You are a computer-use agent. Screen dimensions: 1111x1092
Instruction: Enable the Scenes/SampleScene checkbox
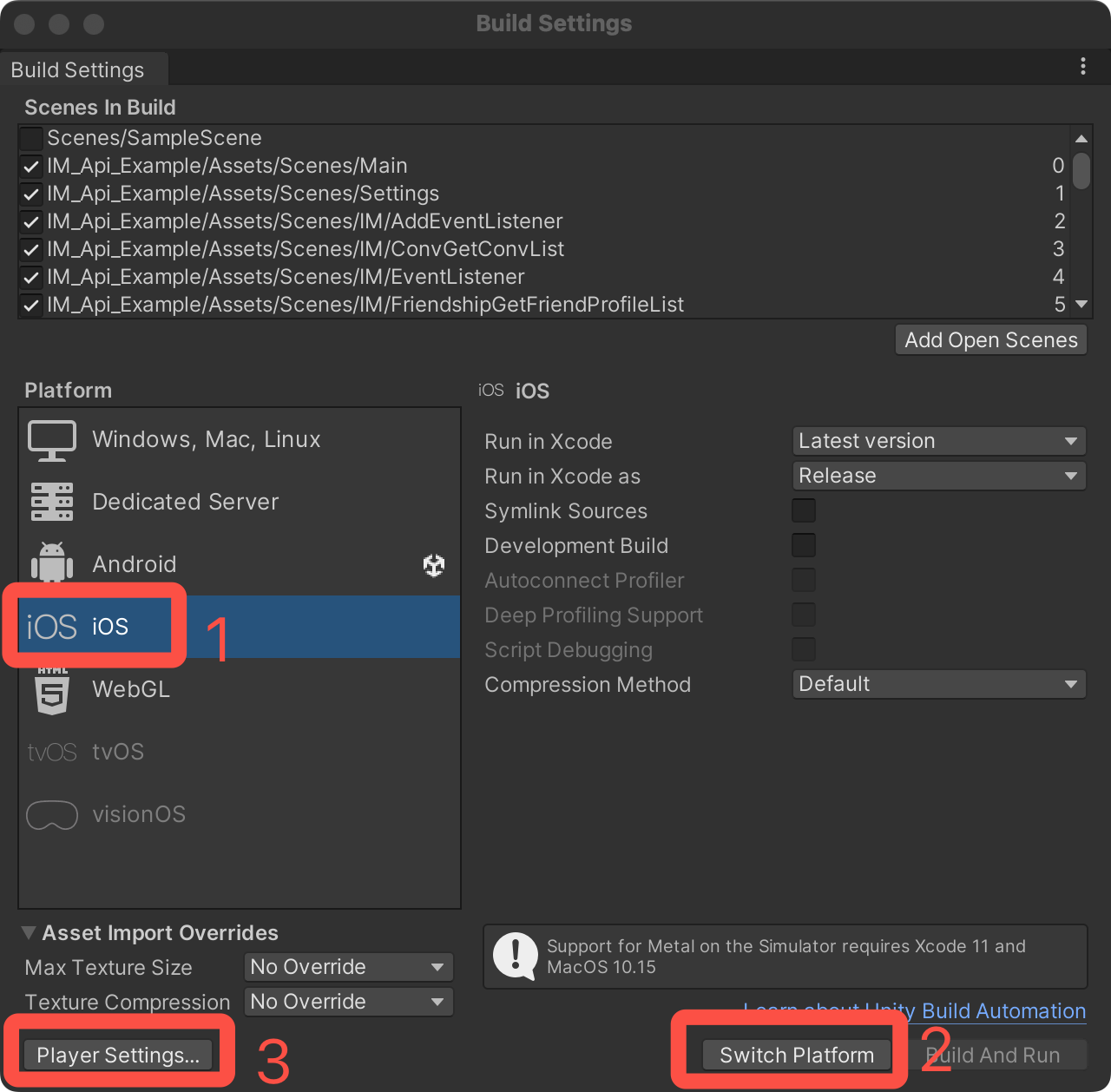point(31,138)
